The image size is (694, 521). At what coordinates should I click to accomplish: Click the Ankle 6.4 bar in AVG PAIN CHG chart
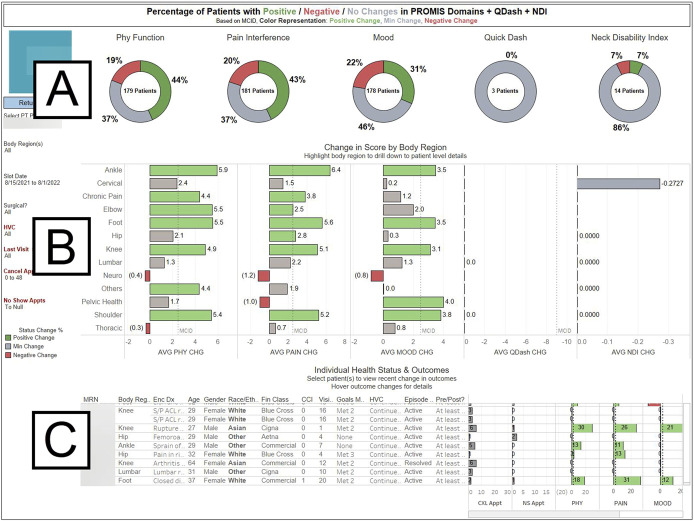pos(300,170)
